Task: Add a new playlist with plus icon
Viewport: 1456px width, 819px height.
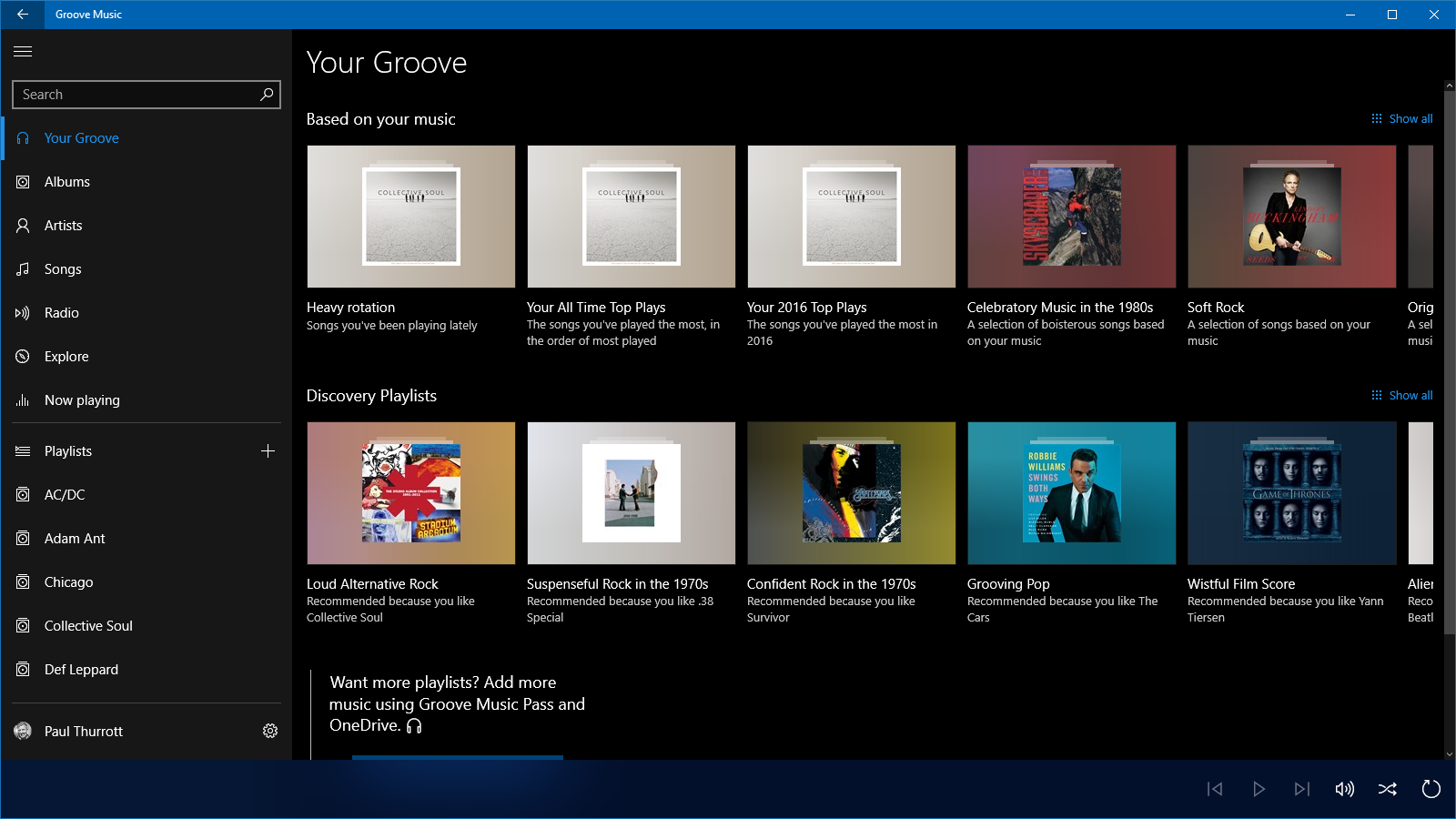Action: tap(268, 451)
